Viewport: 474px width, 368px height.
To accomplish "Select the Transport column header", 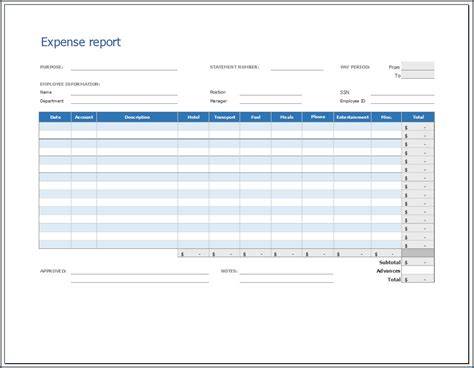I will coord(224,117).
